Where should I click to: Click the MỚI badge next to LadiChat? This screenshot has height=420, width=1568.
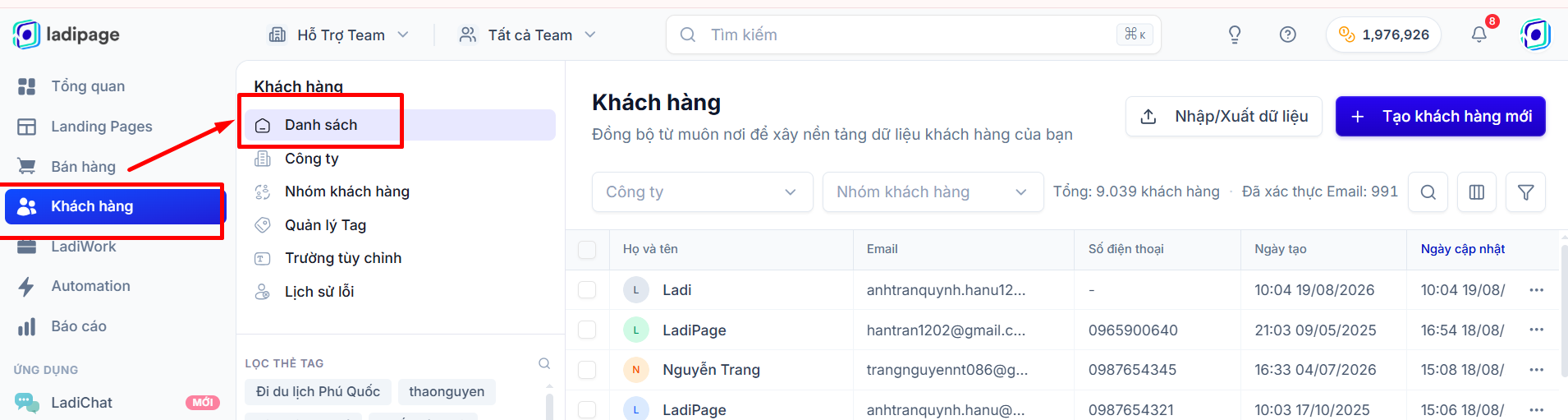[203, 403]
